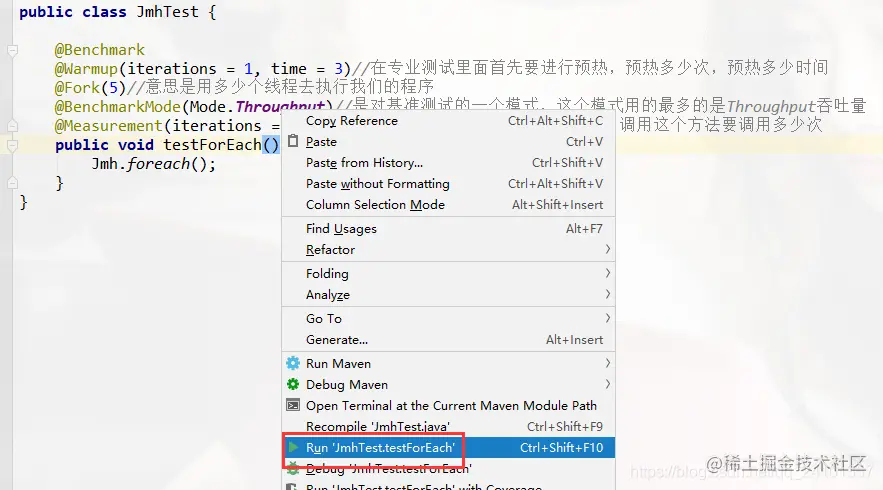Open the Run Maven menu entry
The image size is (883, 490).
click(448, 364)
